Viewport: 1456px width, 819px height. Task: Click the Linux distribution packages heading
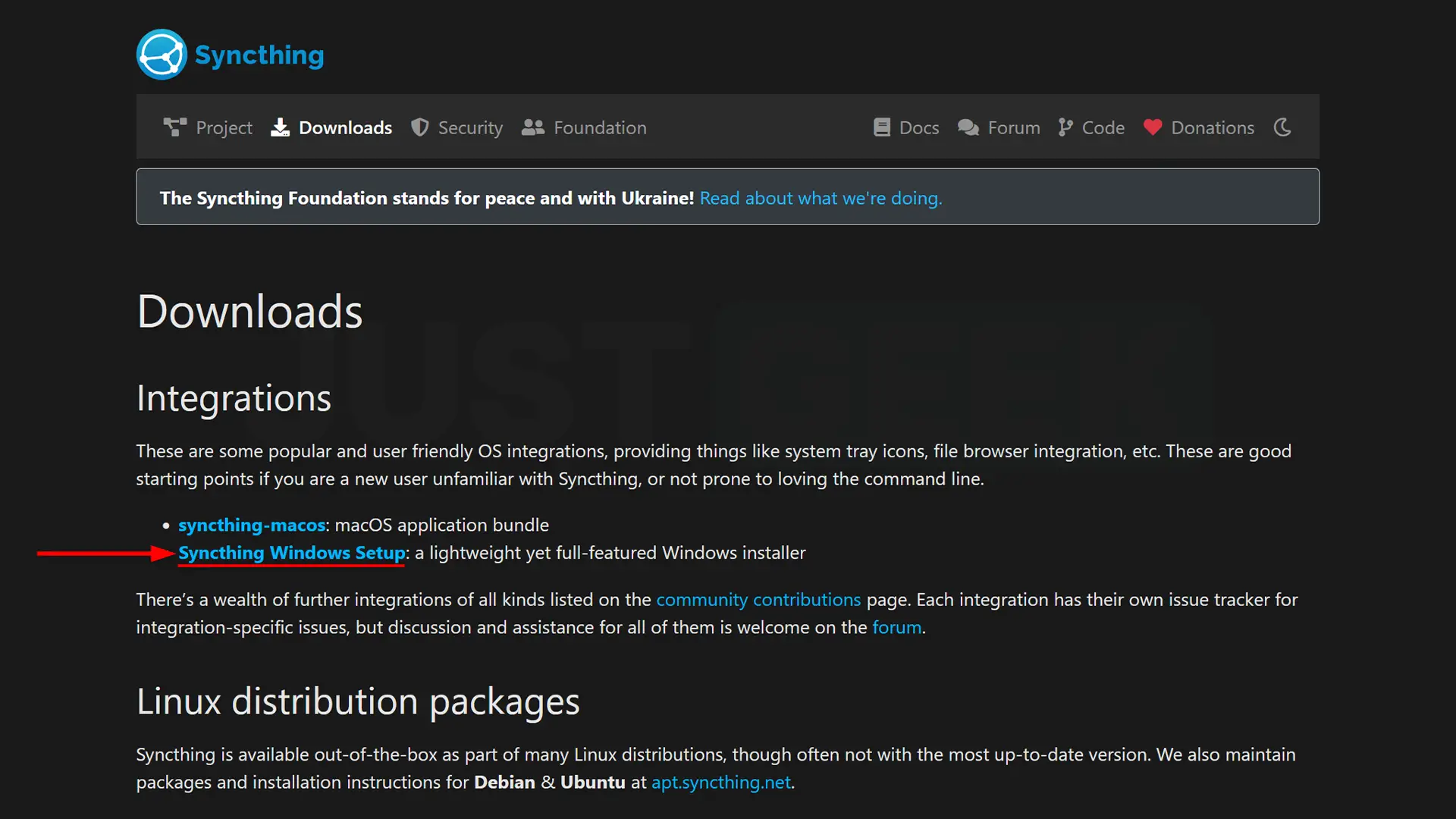(358, 701)
